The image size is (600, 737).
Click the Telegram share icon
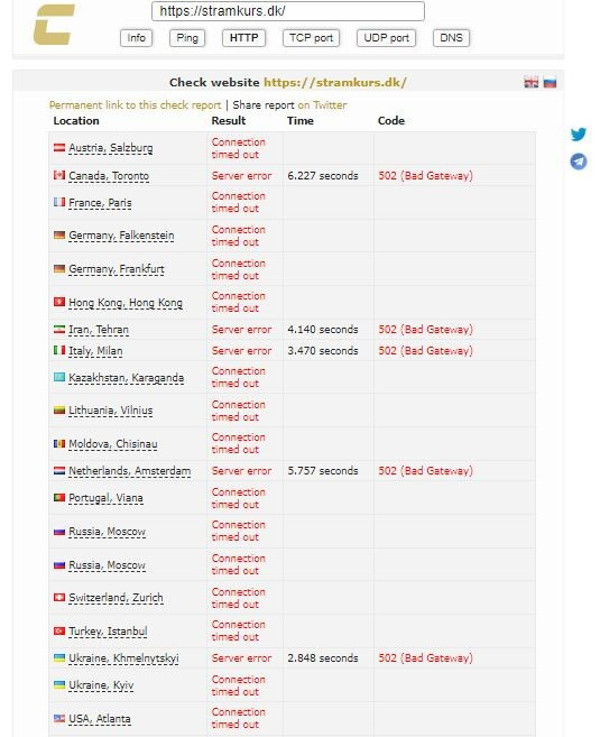coord(578,161)
